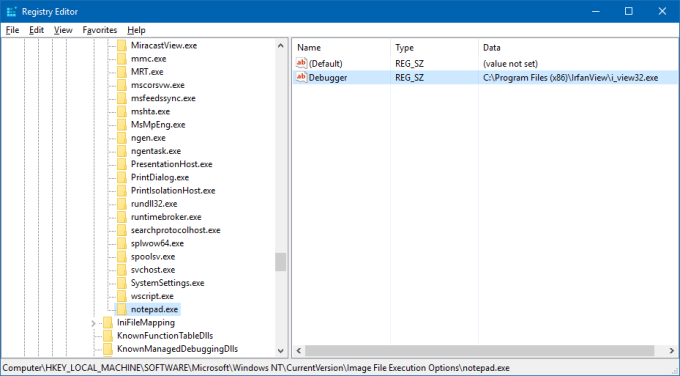680x376 pixels.
Task: Open the Help menu
Action: tap(136, 30)
